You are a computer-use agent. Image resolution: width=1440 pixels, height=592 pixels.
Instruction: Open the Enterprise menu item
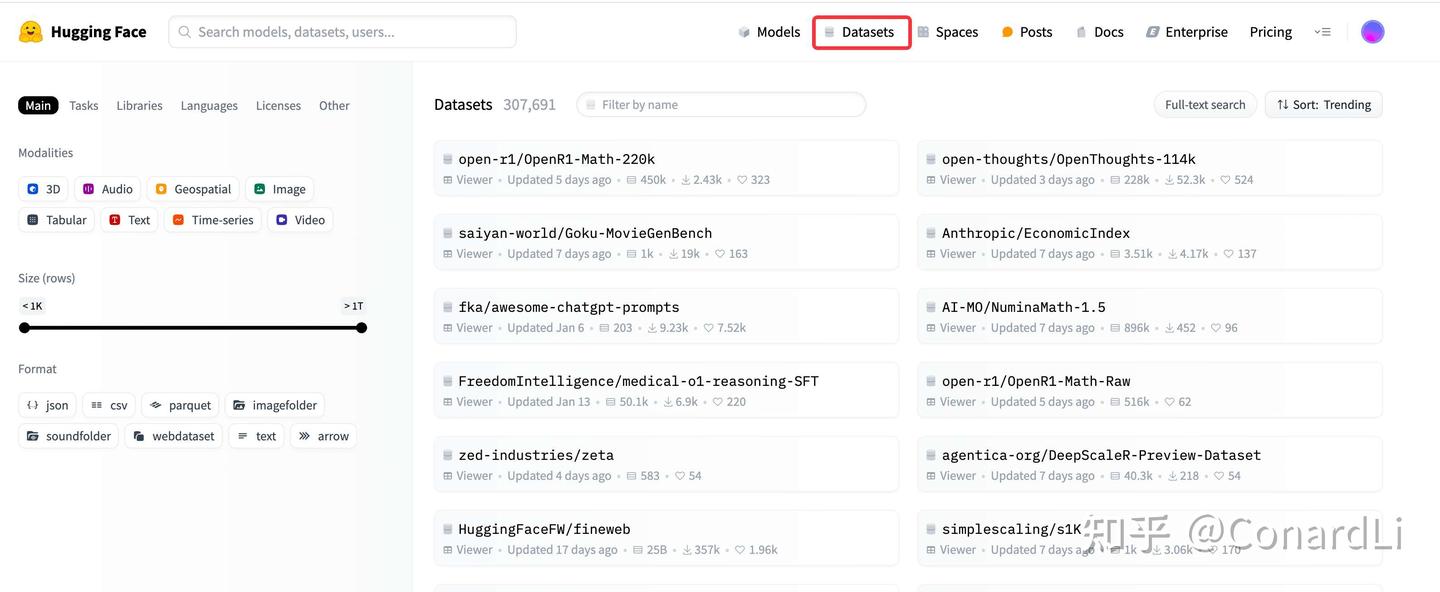pos(1186,32)
